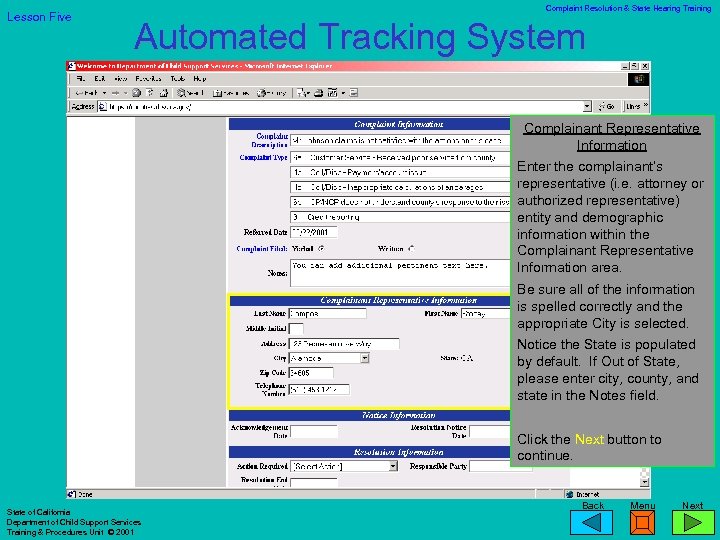Click the First Name input field
The height and width of the screenshot is (540, 720).
click(485, 314)
